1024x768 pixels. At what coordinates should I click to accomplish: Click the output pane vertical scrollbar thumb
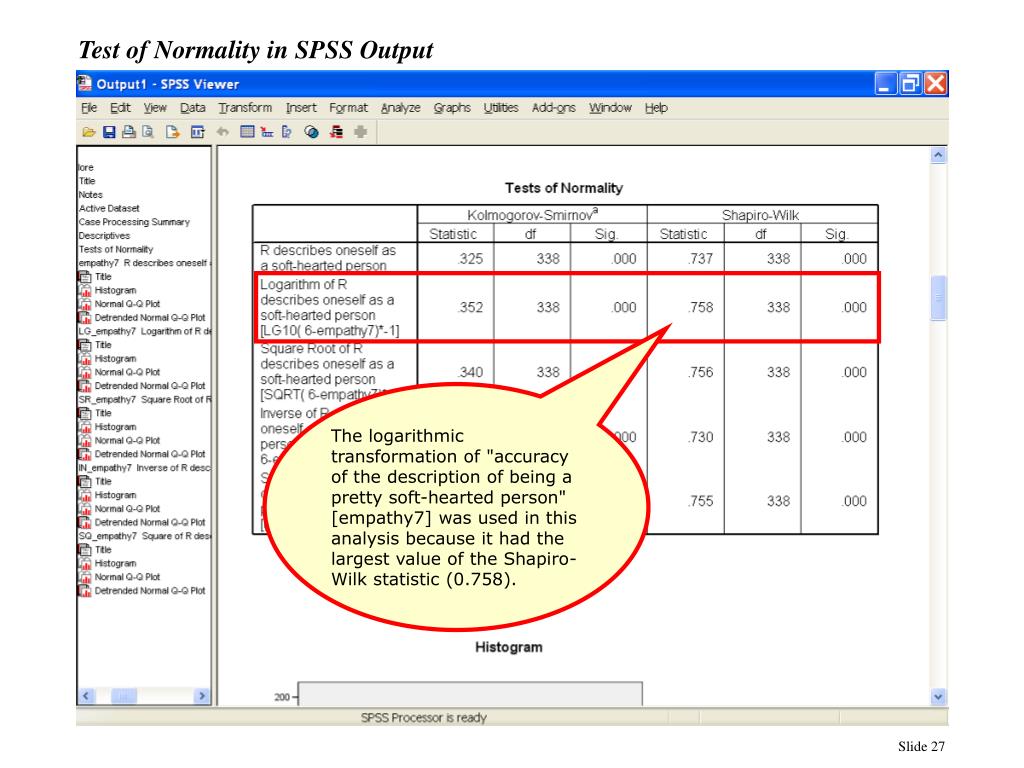click(x=938, y=298)
